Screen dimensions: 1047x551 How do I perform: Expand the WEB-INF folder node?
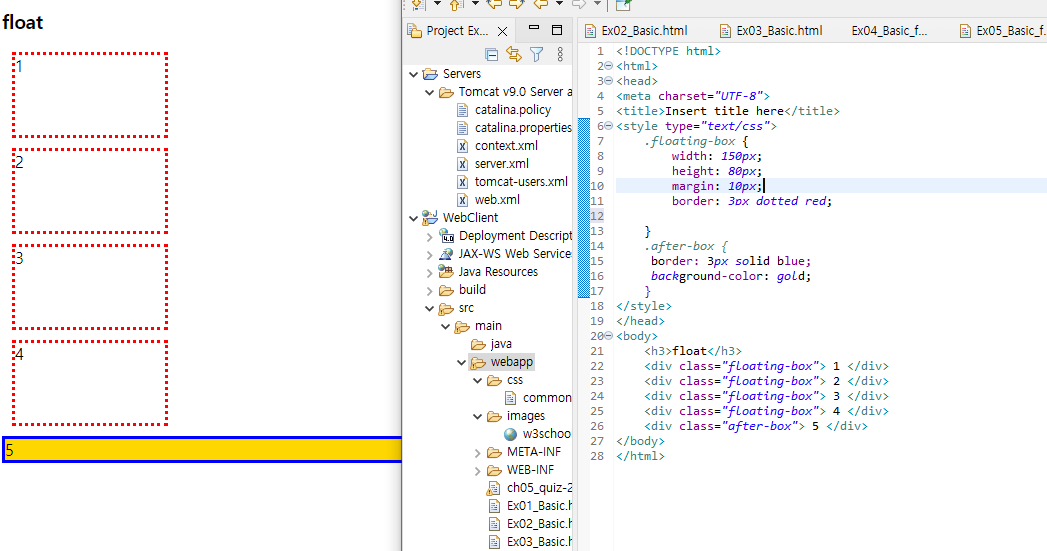[477, 471]
